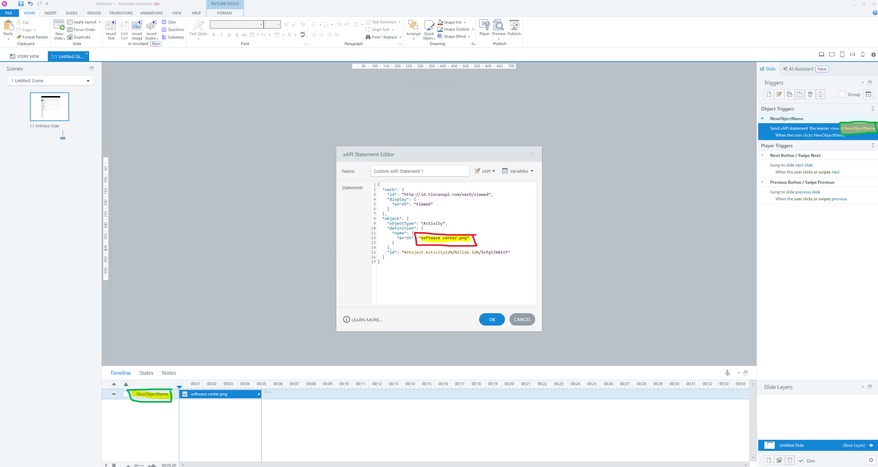The width and height of the screenshot is (878, 467).
Task: Toggle visibility of NewObjectName in timeline
Action: (114, 394)
